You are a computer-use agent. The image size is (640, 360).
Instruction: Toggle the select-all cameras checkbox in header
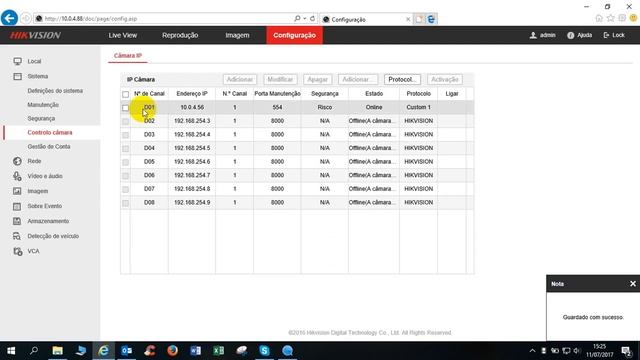pos(125,94)
